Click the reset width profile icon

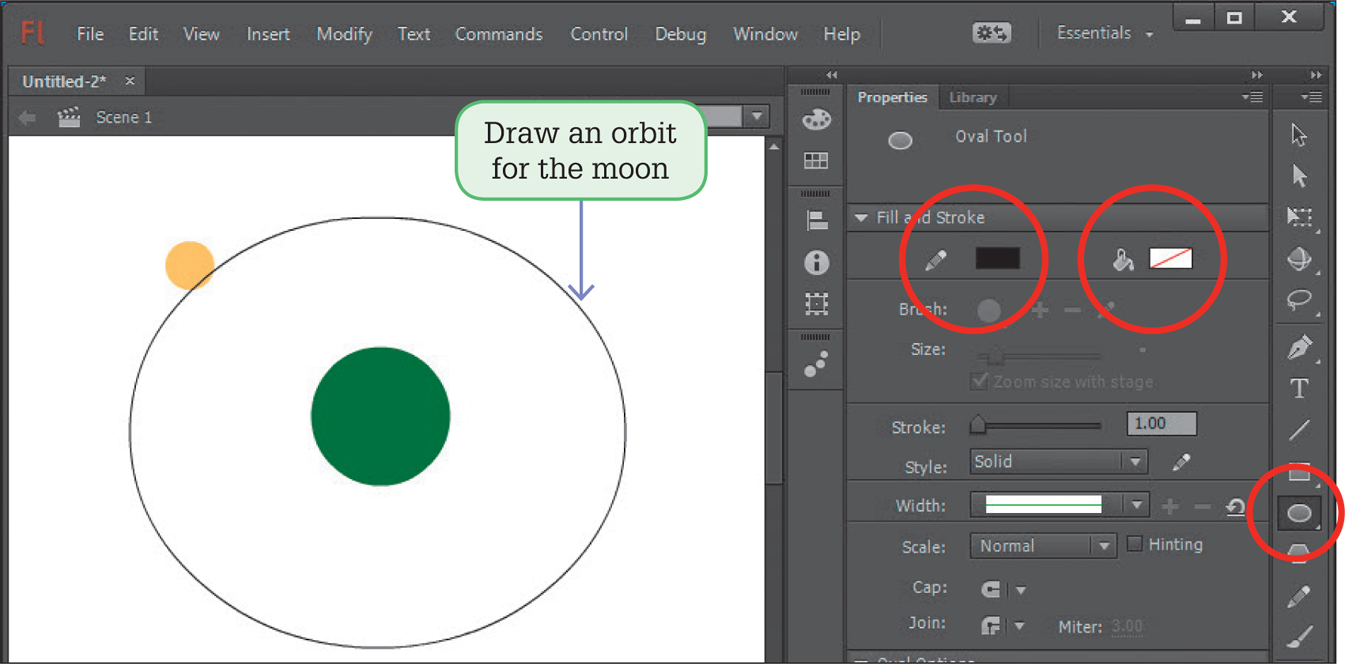click(x=1236, y=507)
